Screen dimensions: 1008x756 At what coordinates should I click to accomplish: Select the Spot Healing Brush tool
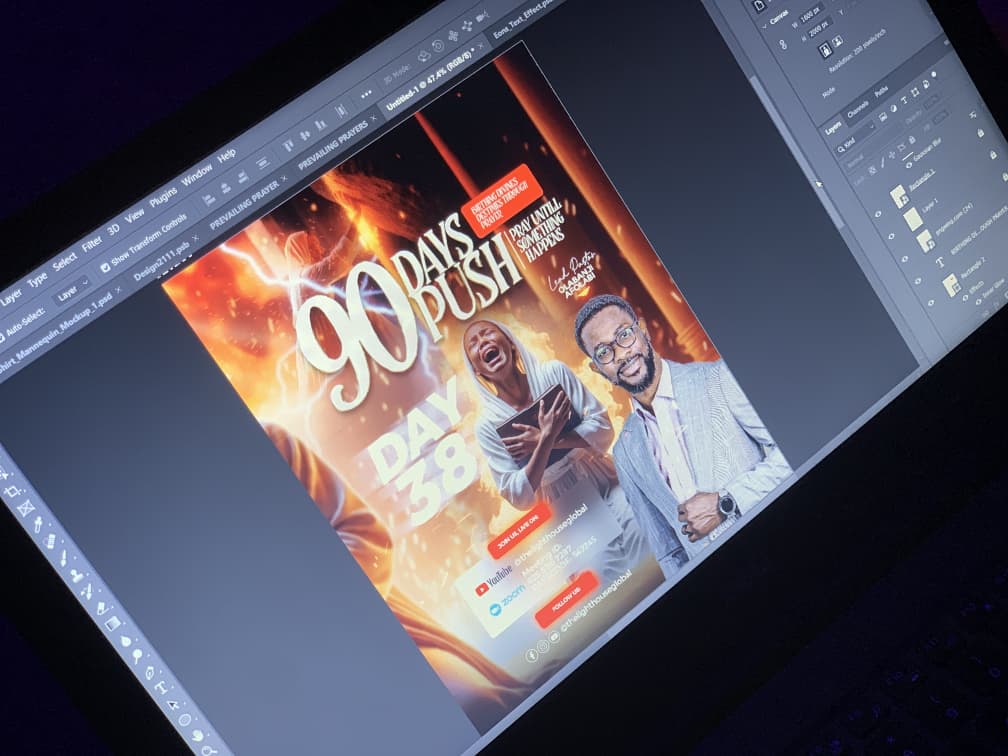pyautogui.click(x=50, y=541)
